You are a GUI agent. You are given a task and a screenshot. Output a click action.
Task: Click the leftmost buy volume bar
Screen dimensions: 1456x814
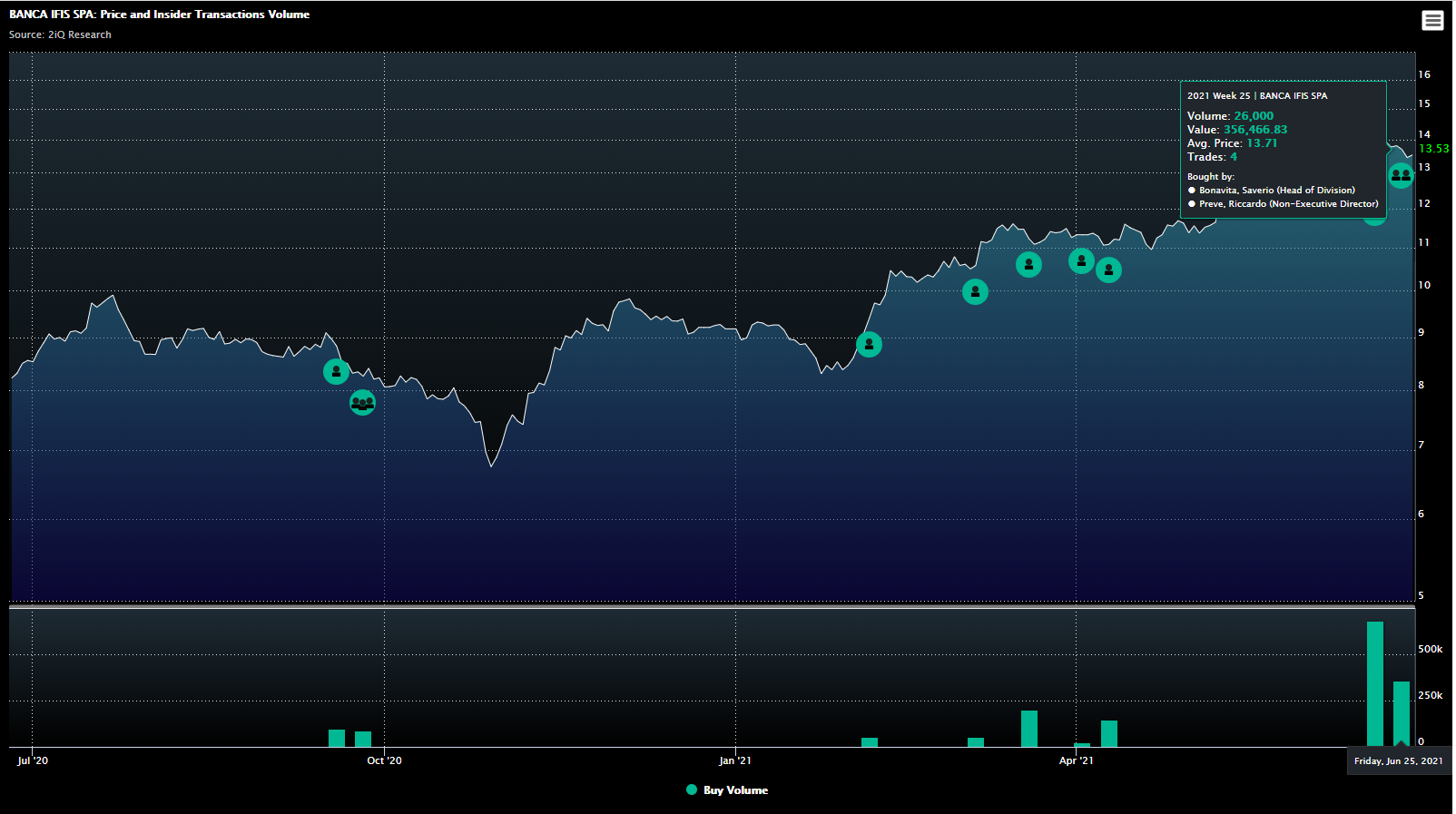click(x=337, y=738)
